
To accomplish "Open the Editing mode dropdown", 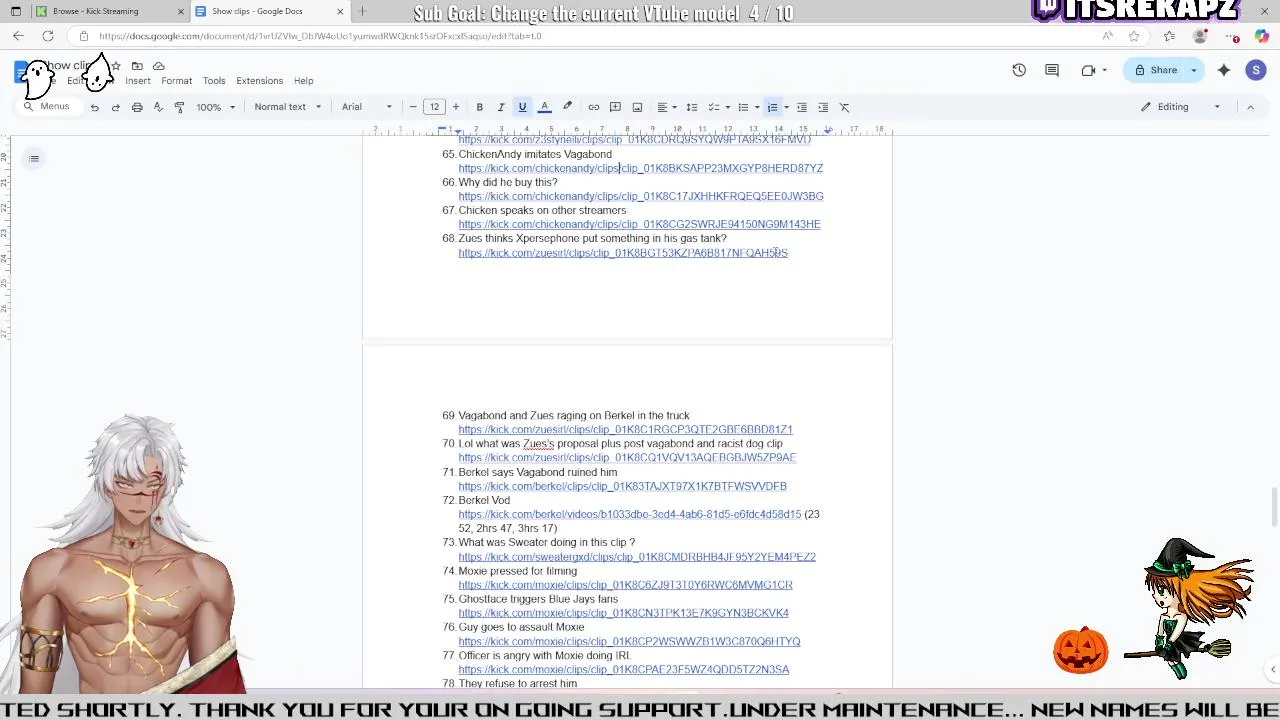I will (x=1181, y=107).
